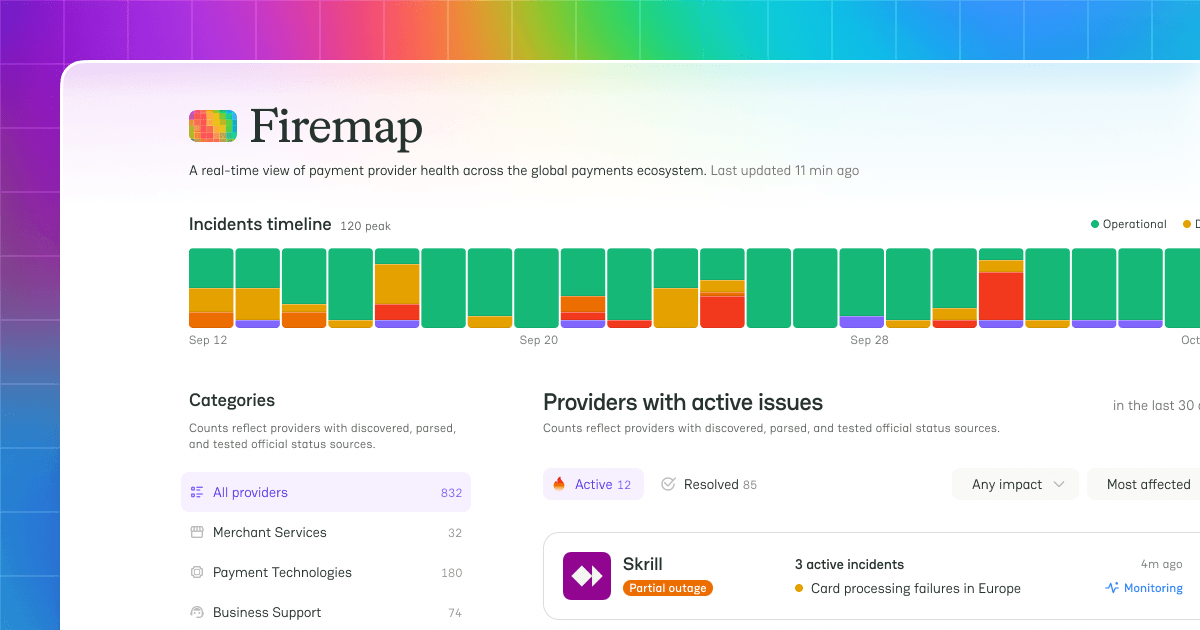Click the flame icon in the Active tab

click(x=559, y=484)
